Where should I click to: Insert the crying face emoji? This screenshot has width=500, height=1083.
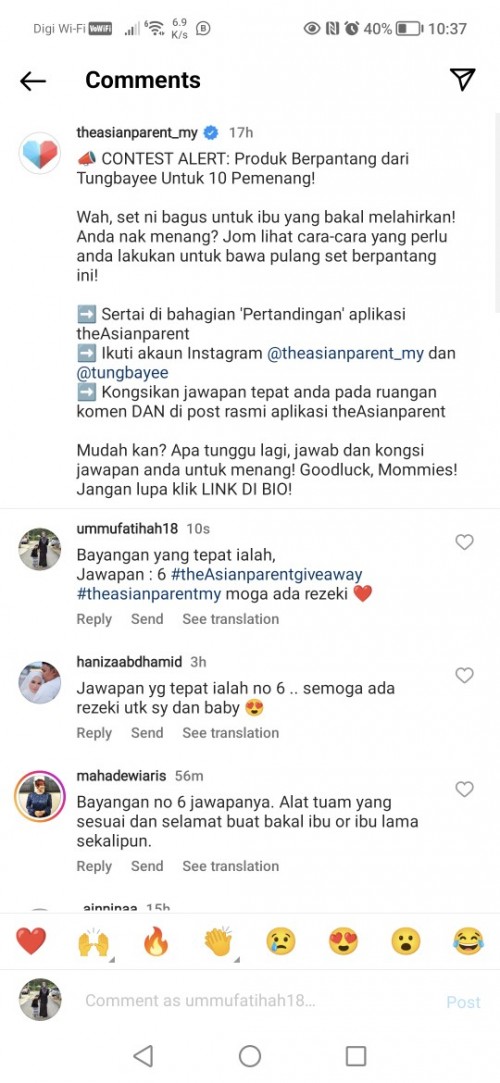point(281,941)
